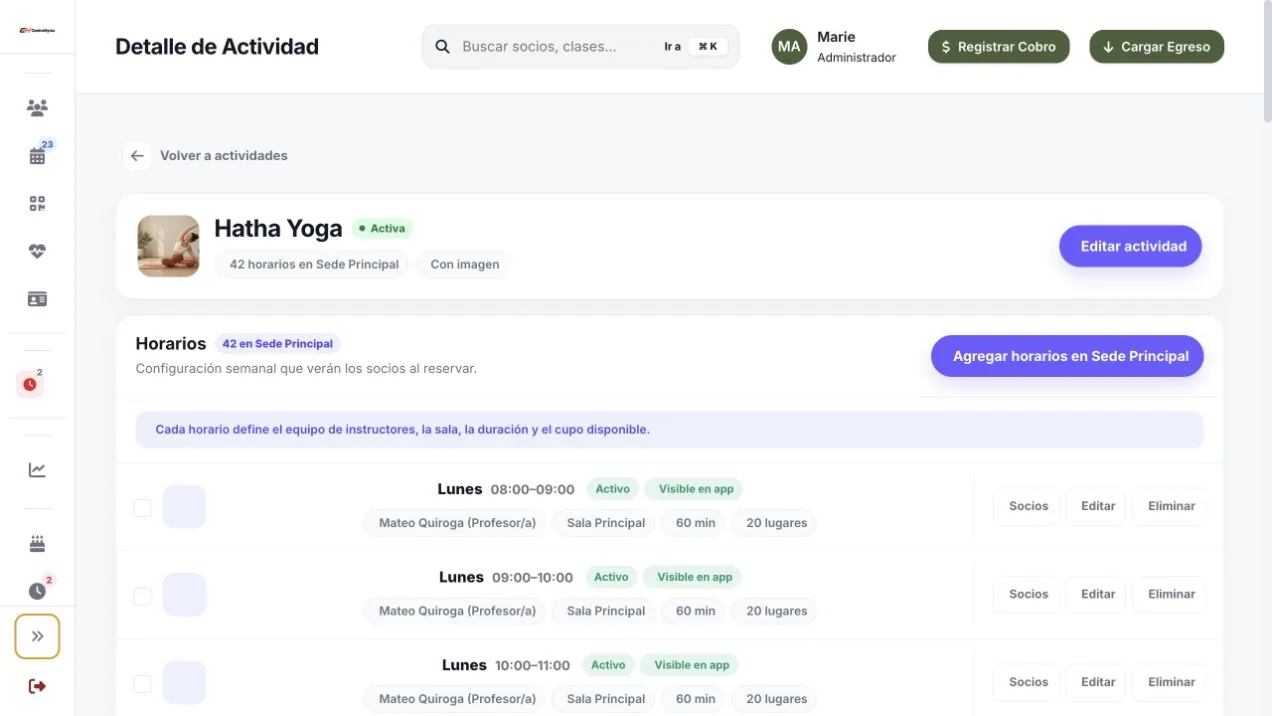Open the red clock alert icon

30,384
